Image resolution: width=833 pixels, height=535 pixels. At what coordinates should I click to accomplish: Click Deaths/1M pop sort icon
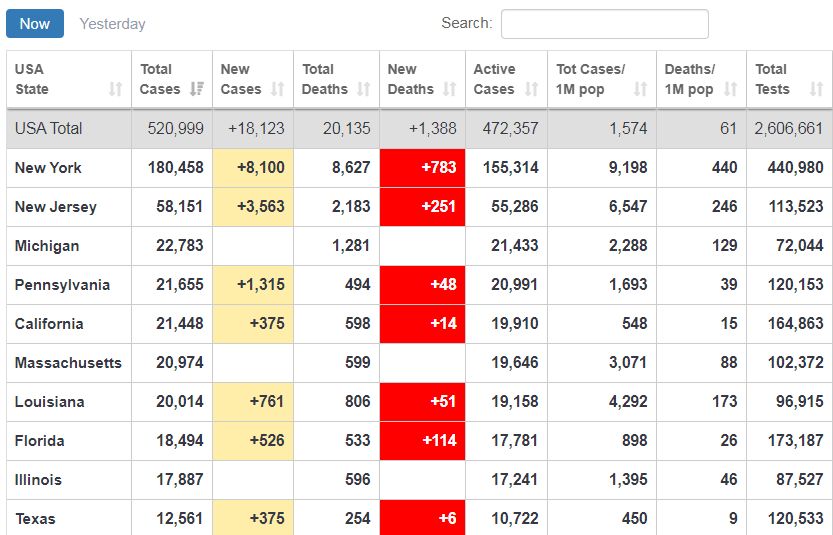730,90
